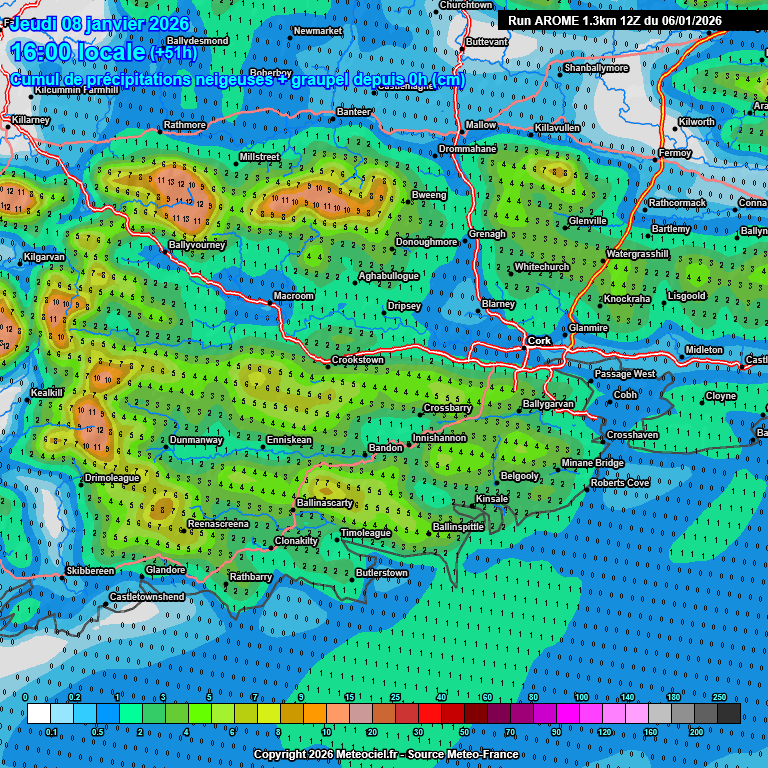
Task: Click the Cobh label
Action: (625, 395)
